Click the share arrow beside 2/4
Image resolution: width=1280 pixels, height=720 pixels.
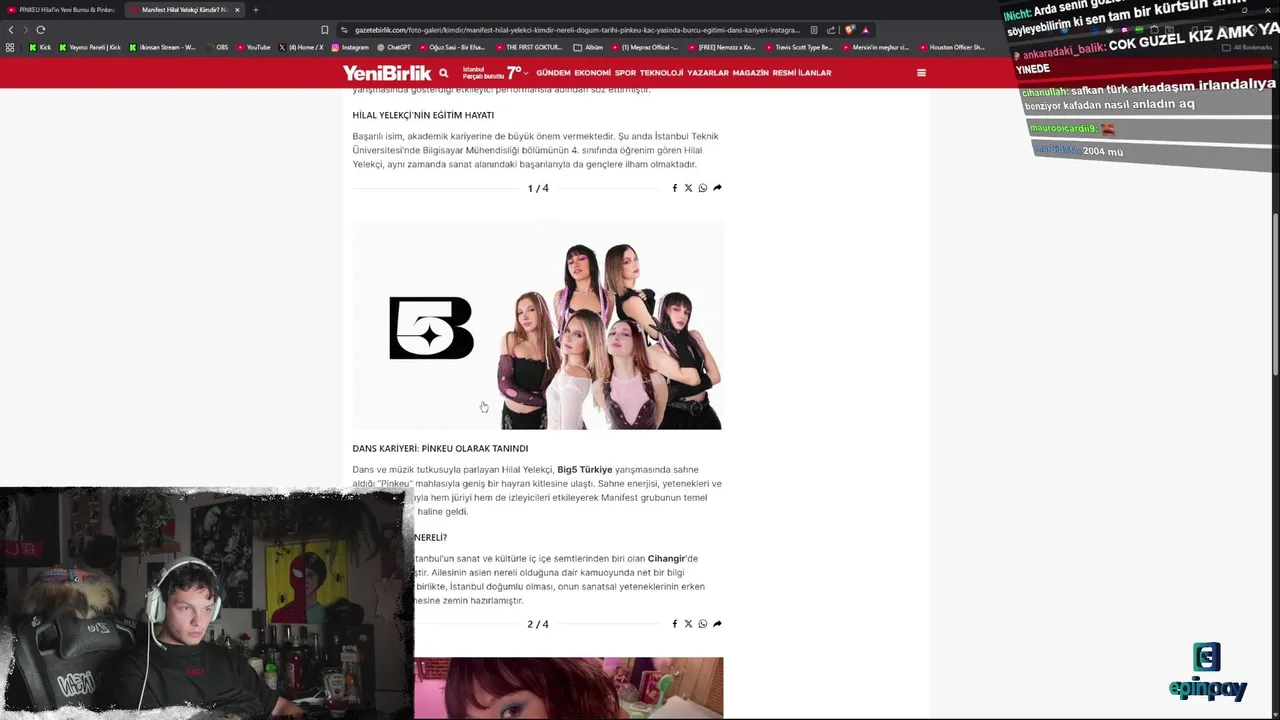click(717, 624)
